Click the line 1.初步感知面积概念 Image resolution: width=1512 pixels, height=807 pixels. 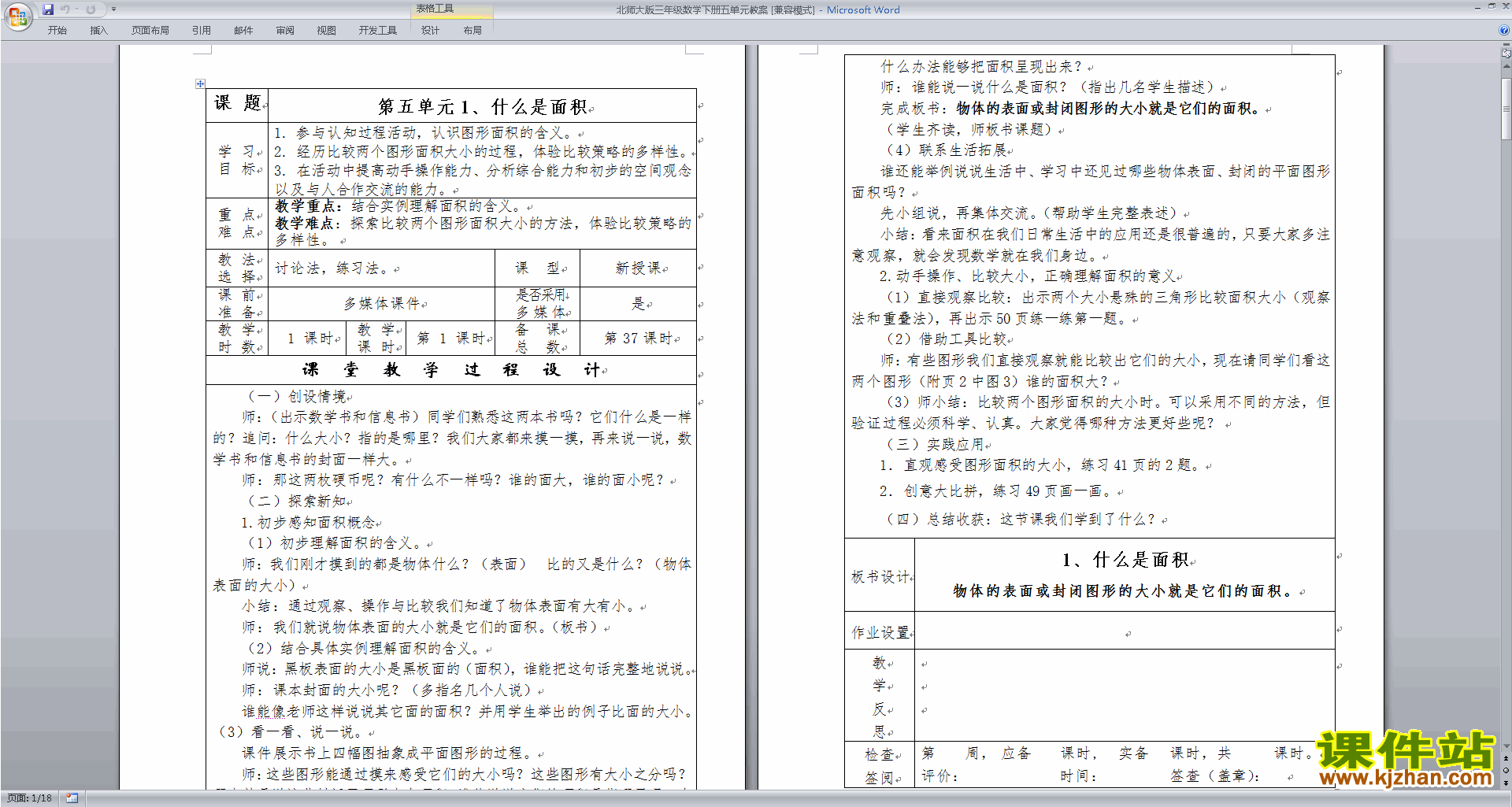pyautogui.click(x=310, y=522)
